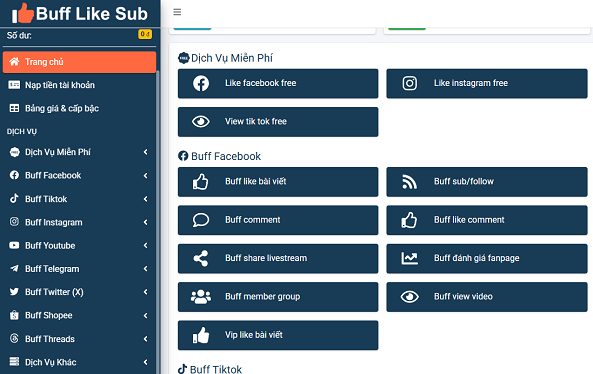Click the Twitter bird icon in sidebar

point(14,292)
